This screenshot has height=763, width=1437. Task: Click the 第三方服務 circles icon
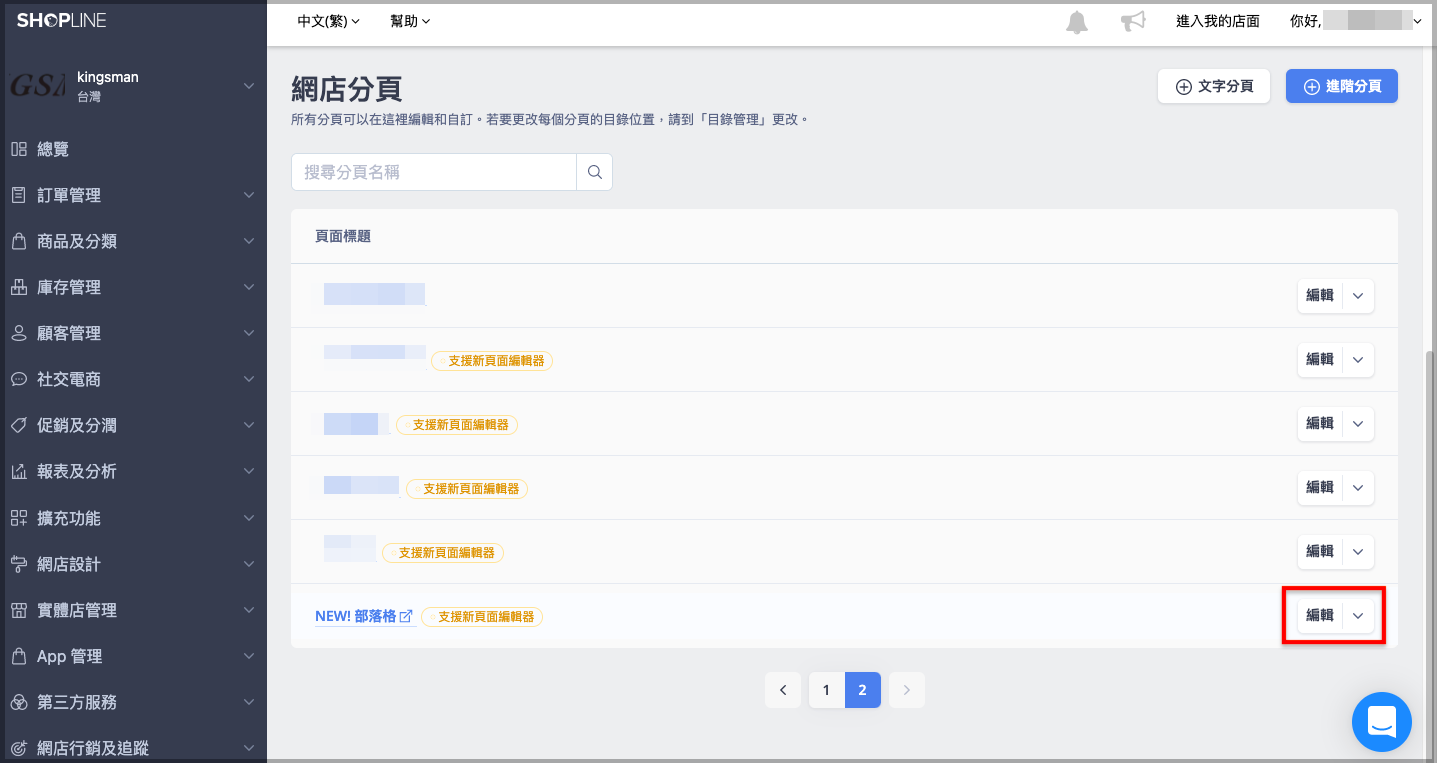tap(19, 702)
